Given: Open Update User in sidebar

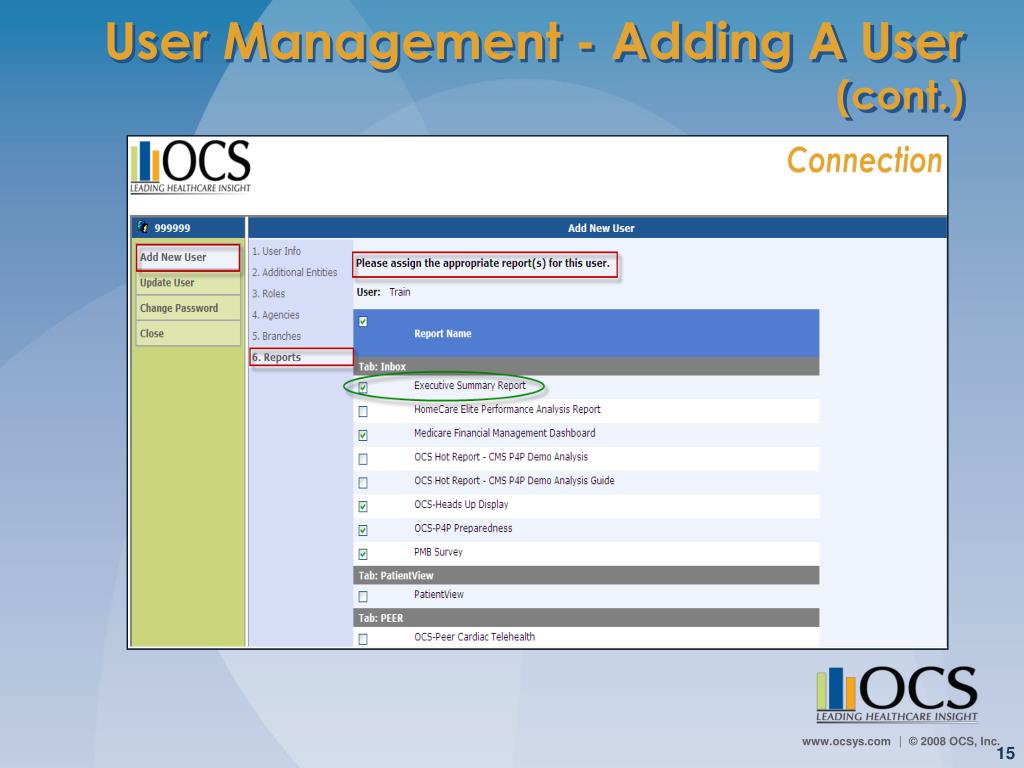Looking at the screenshot, I should pos(188,283).
